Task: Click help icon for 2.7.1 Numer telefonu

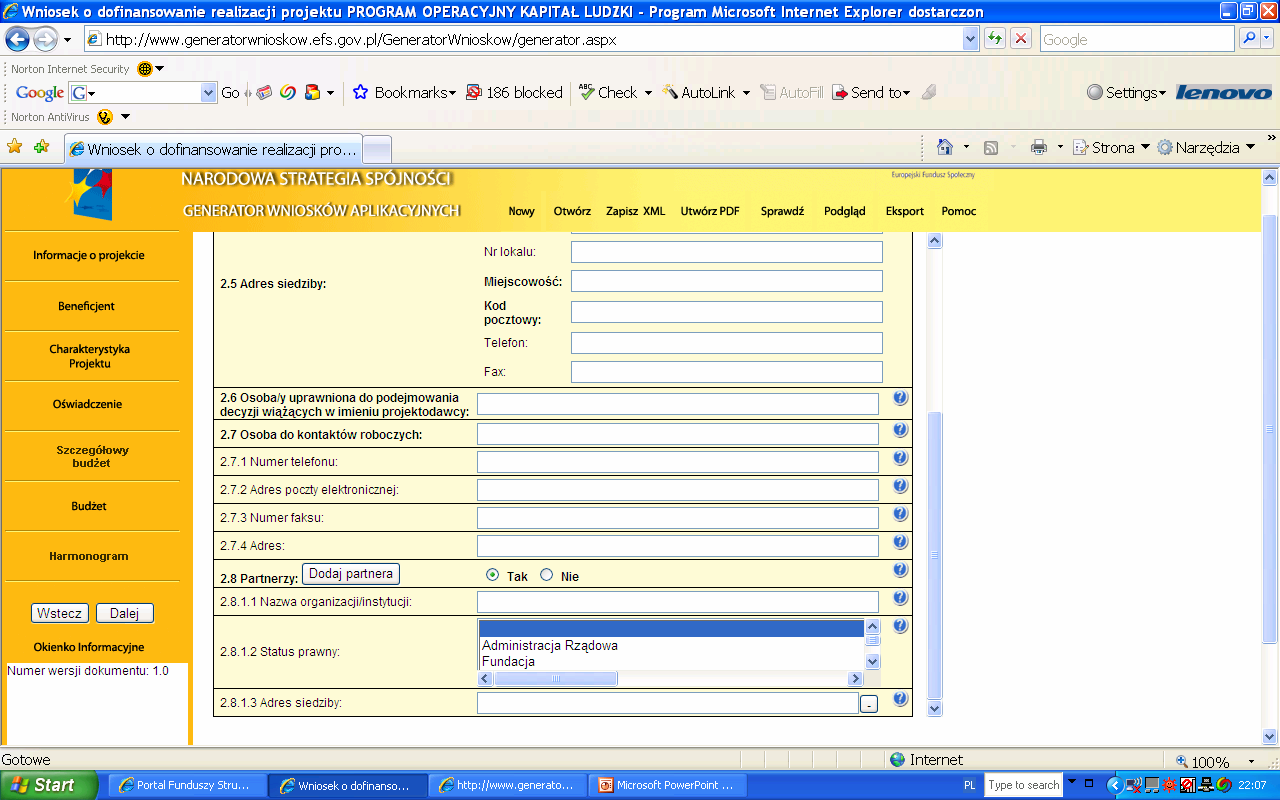Action: 900,458
